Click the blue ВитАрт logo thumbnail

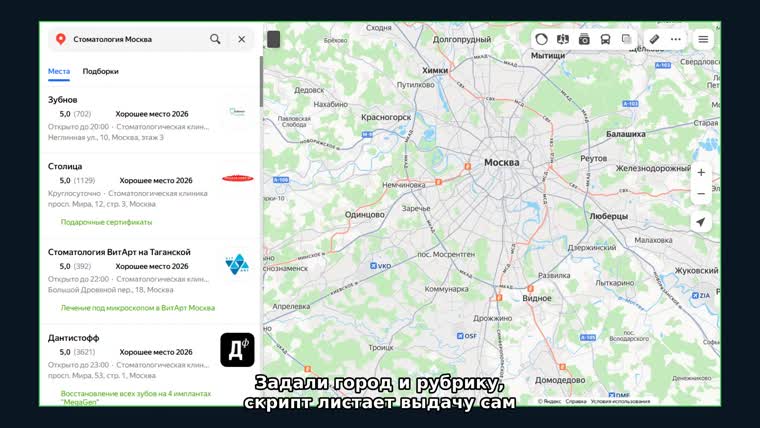point(237,264)
